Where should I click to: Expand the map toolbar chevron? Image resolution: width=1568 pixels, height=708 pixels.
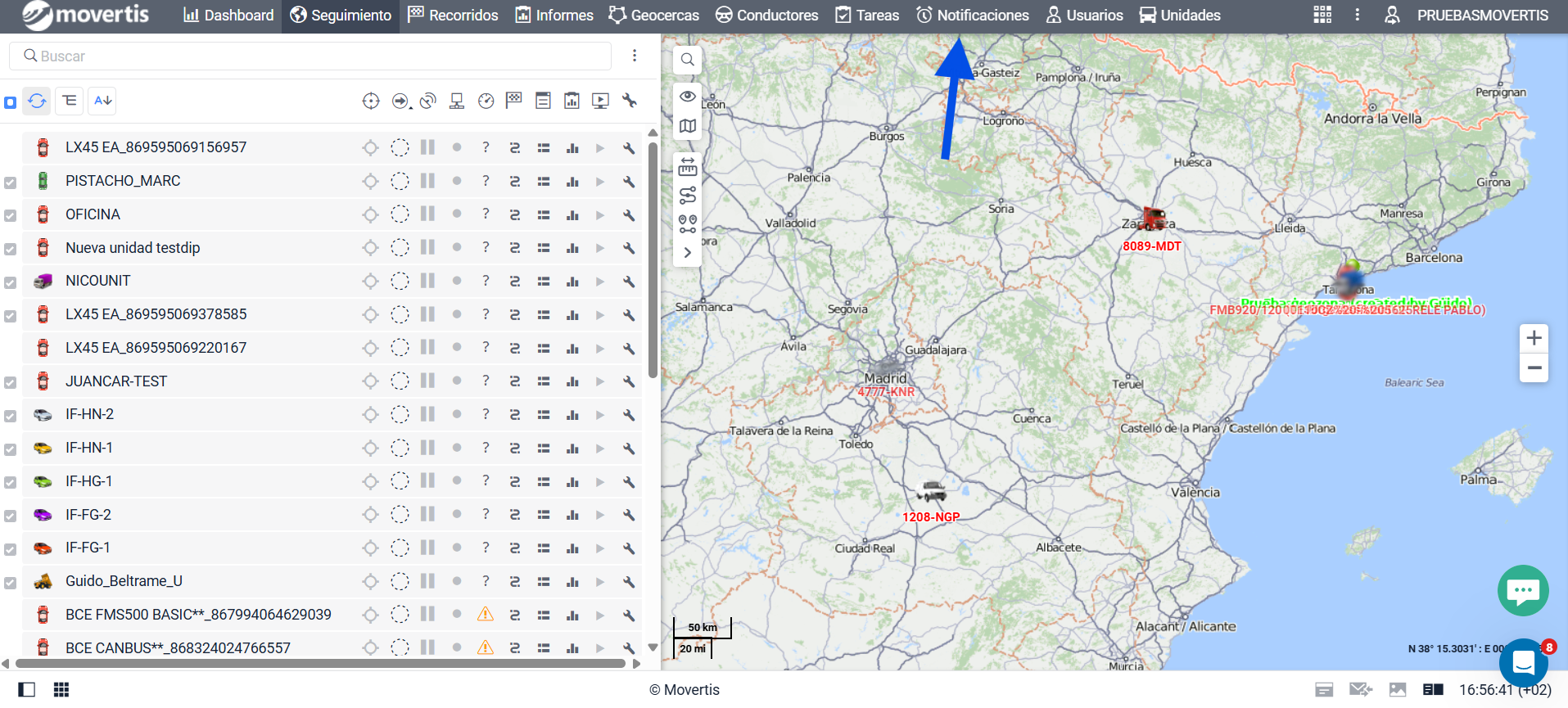(x=688, y=253)
